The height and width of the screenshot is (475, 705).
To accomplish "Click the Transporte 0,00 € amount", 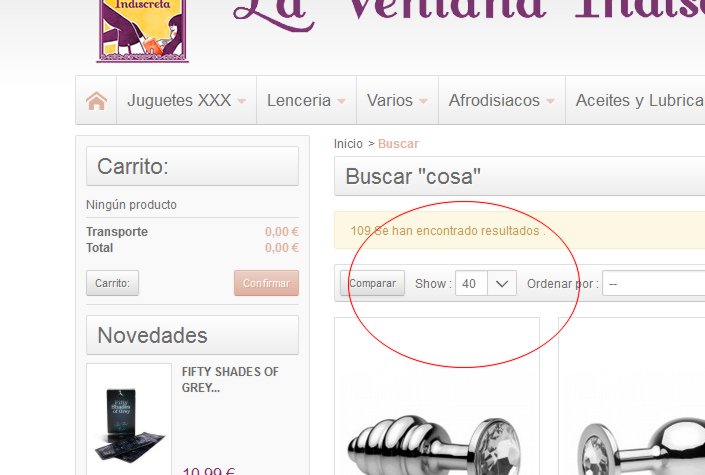I will tap(282, 232).
